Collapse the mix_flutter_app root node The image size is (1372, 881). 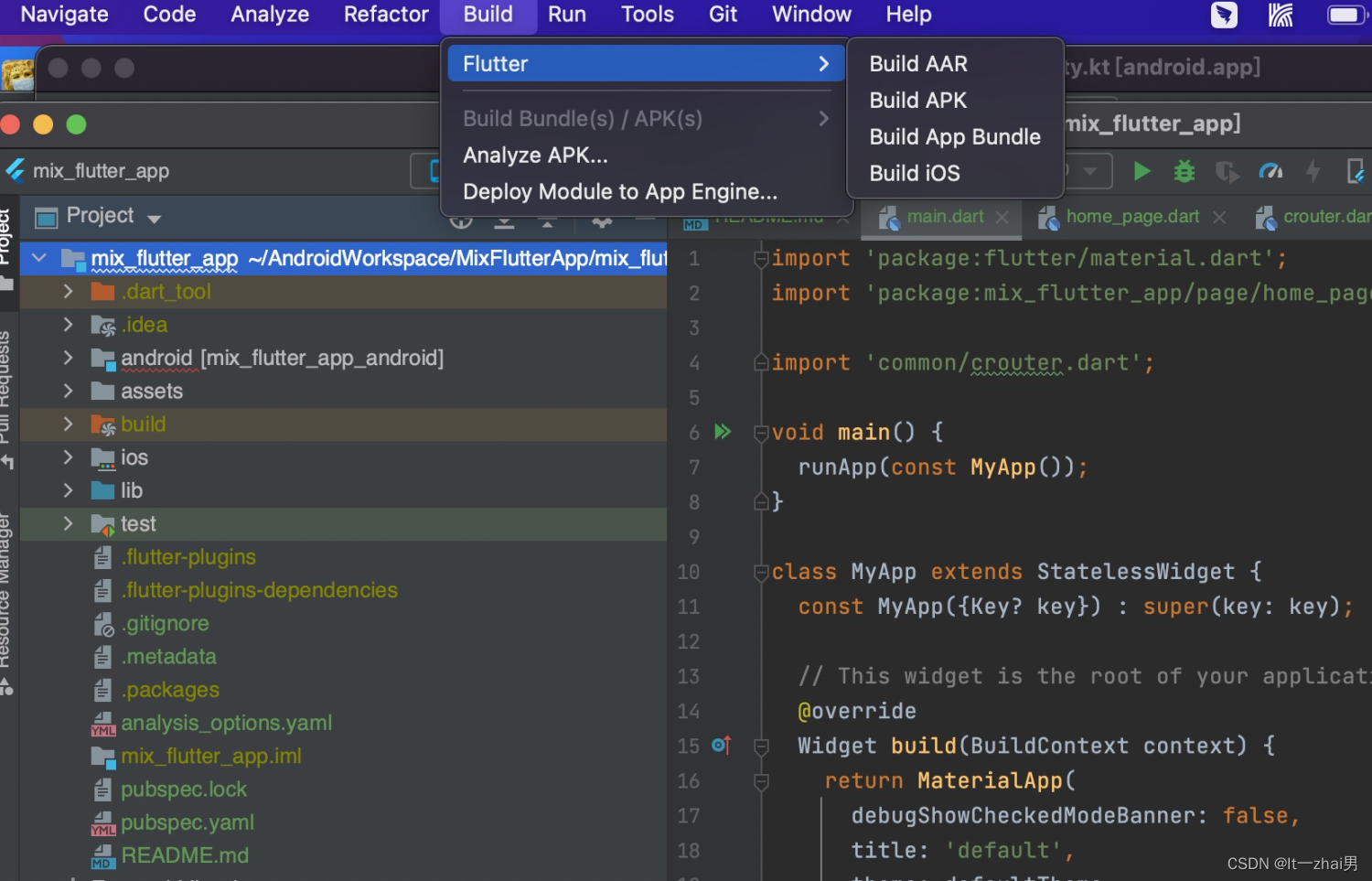(x=38, y=258)
